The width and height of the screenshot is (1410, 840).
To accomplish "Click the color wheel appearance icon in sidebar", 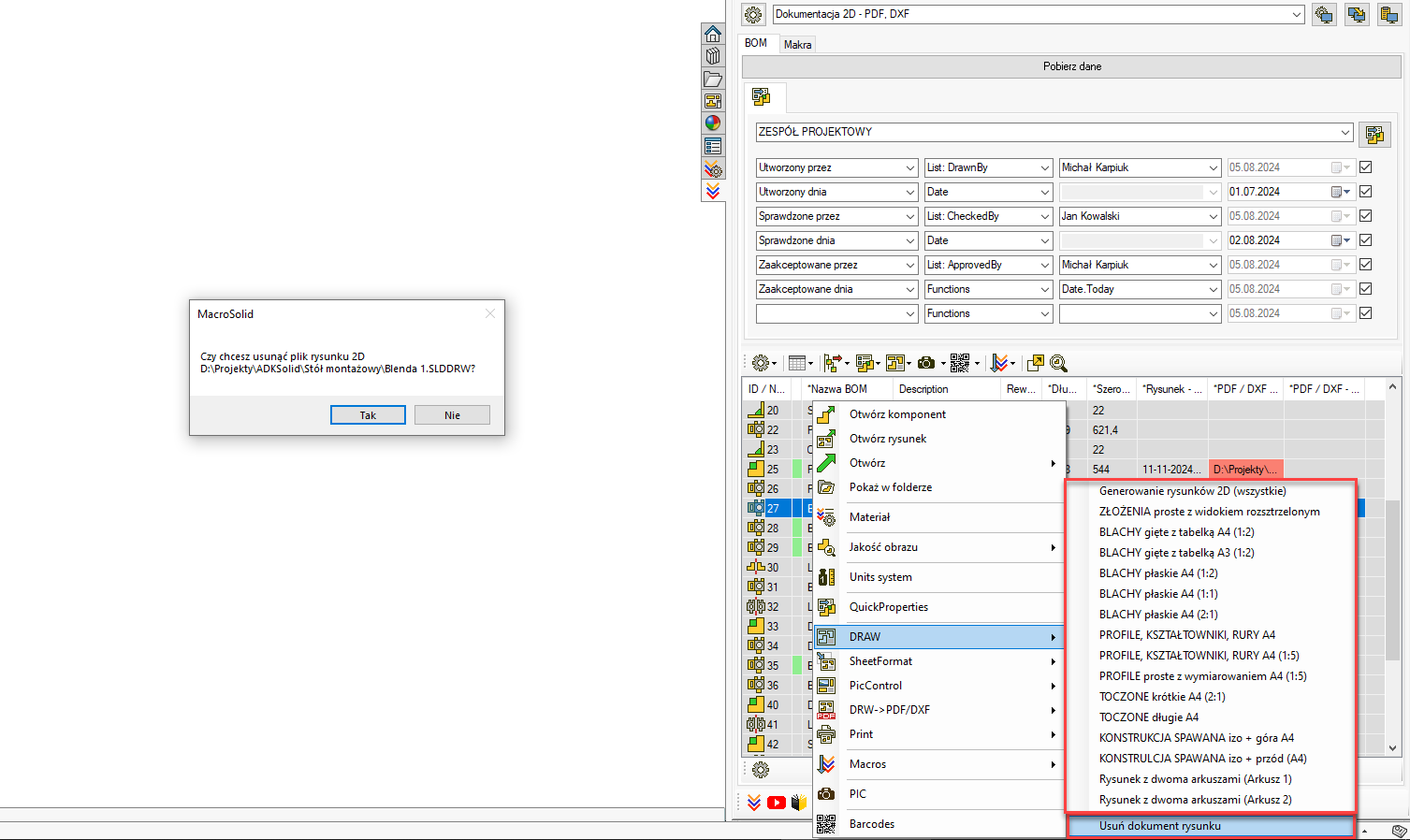I will tap(713, 123).
